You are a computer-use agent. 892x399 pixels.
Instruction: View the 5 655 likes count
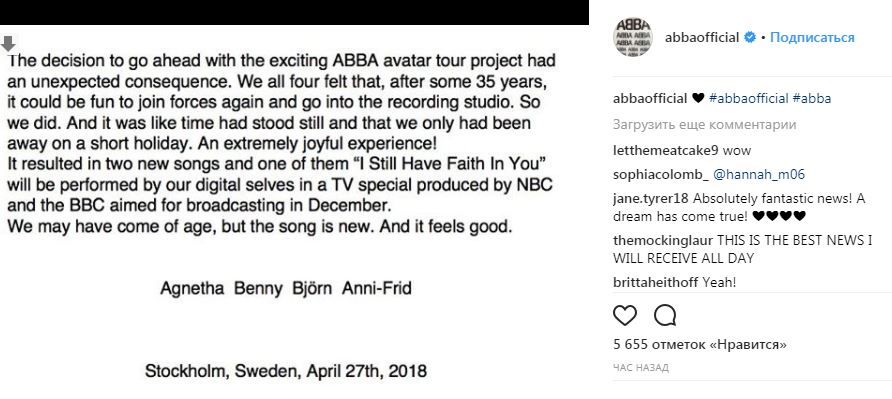pyautogui.click(x=700, y=344)
